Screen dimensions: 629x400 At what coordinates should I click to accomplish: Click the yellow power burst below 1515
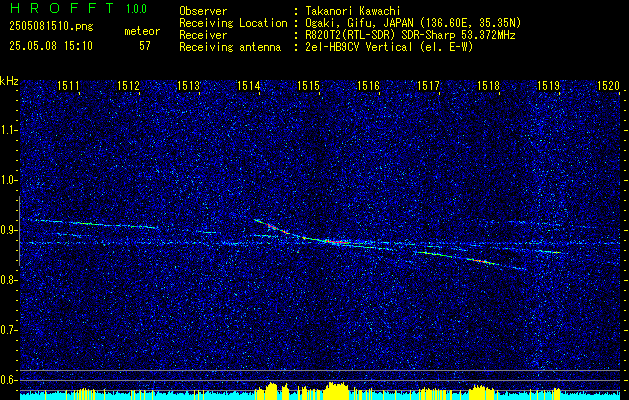(x=337, y=390)
